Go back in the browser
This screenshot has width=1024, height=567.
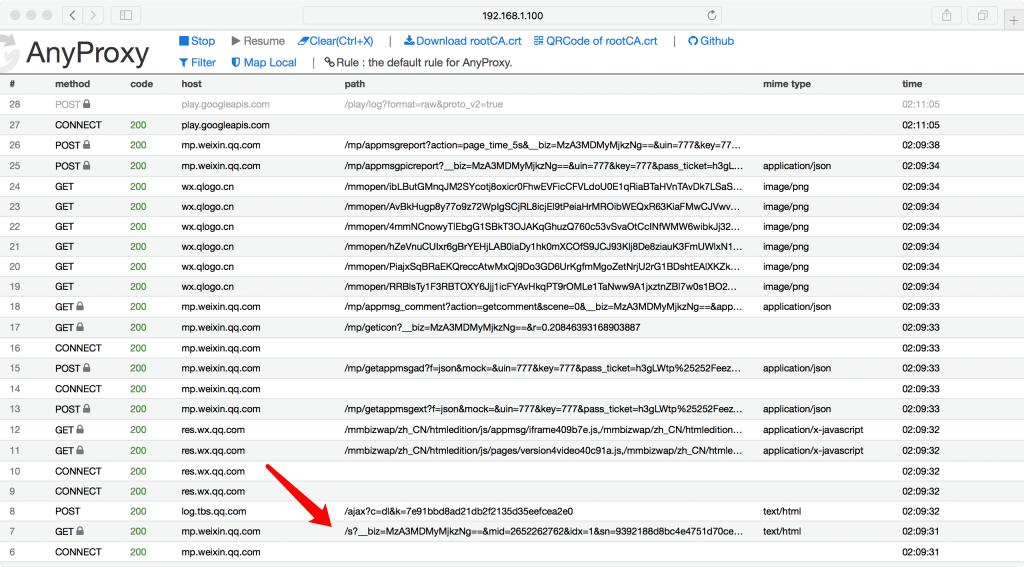tap(72, 15)
